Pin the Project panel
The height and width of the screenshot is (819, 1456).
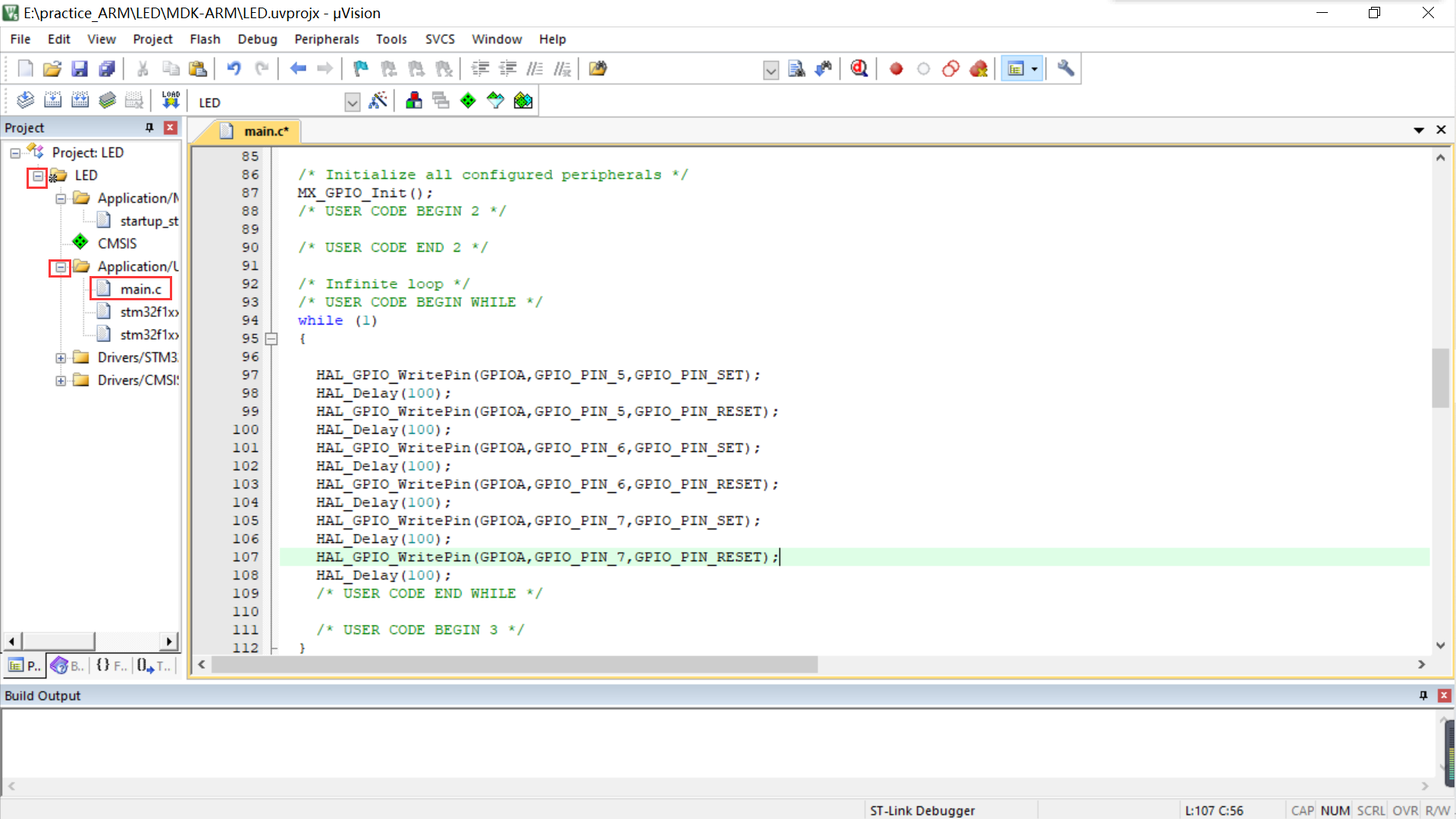(149, 127)
